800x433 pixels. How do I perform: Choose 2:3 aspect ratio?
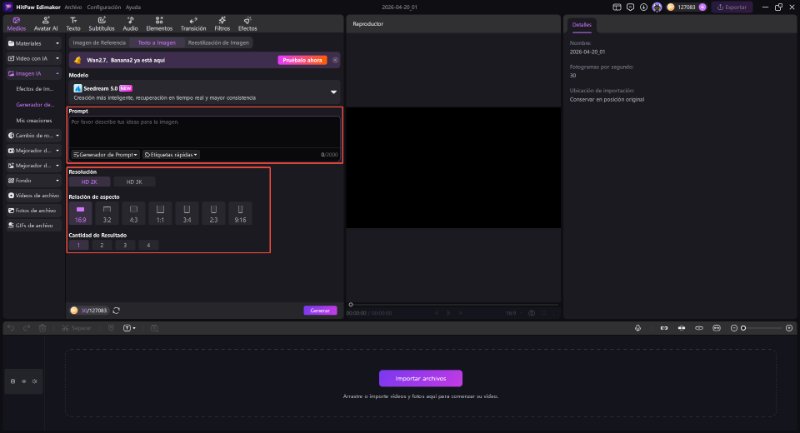click(x=214, y=214)
